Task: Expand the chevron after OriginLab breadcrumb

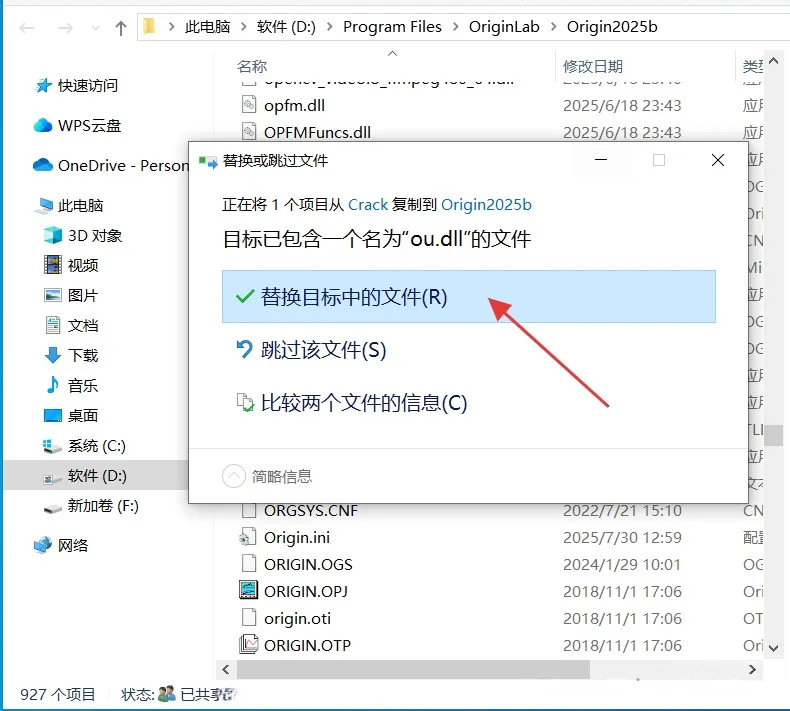Action: [x=553, y=27]
